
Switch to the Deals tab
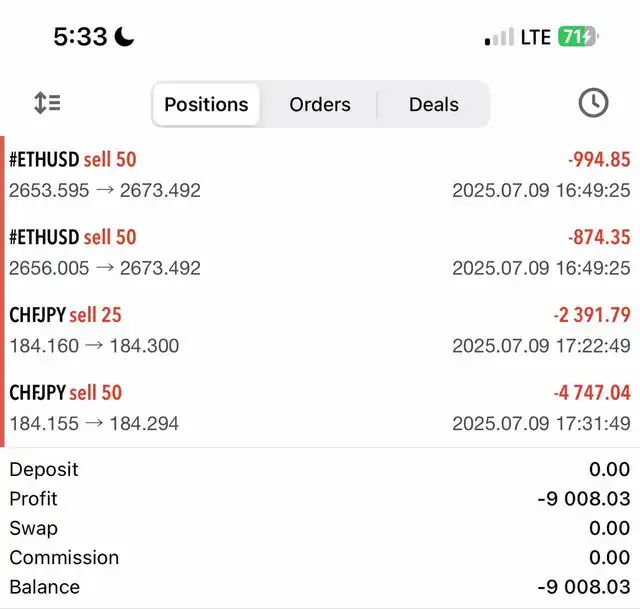click(433, 104)
